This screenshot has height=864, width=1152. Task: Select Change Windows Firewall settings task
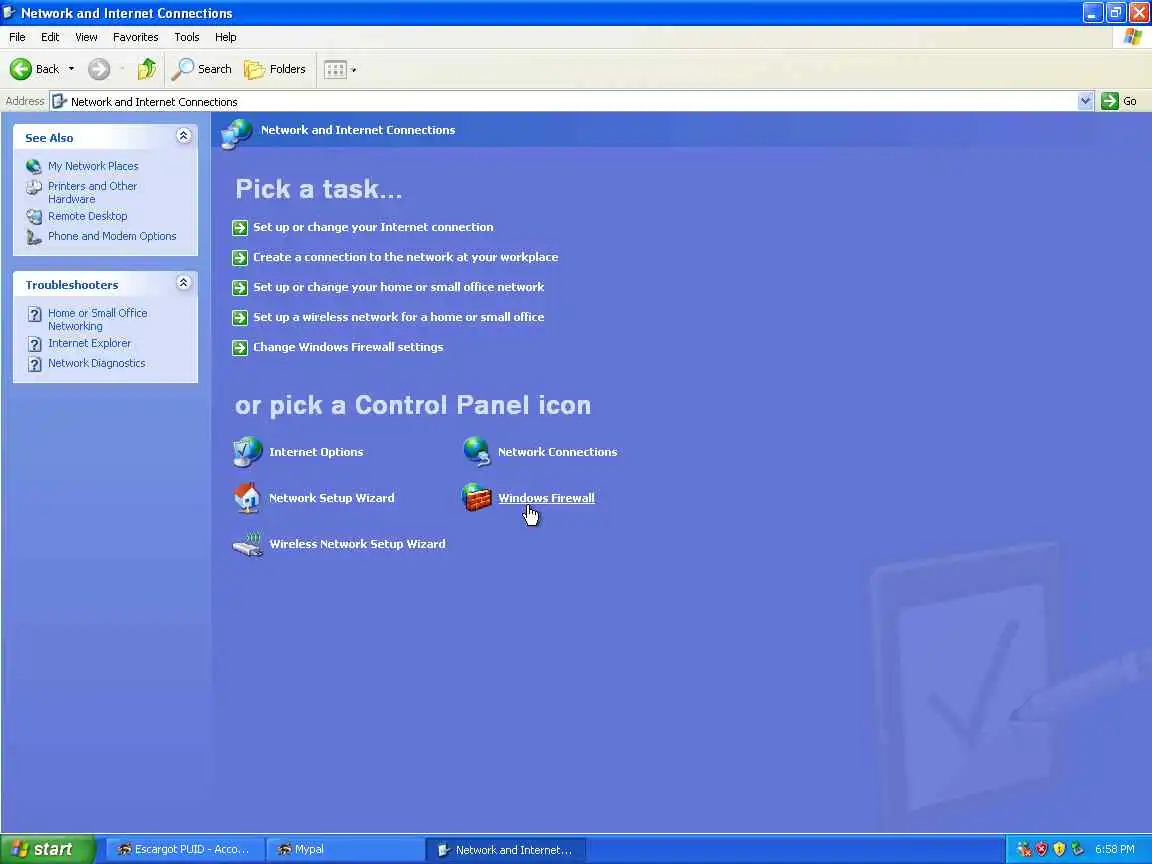(x=348, y=348)
